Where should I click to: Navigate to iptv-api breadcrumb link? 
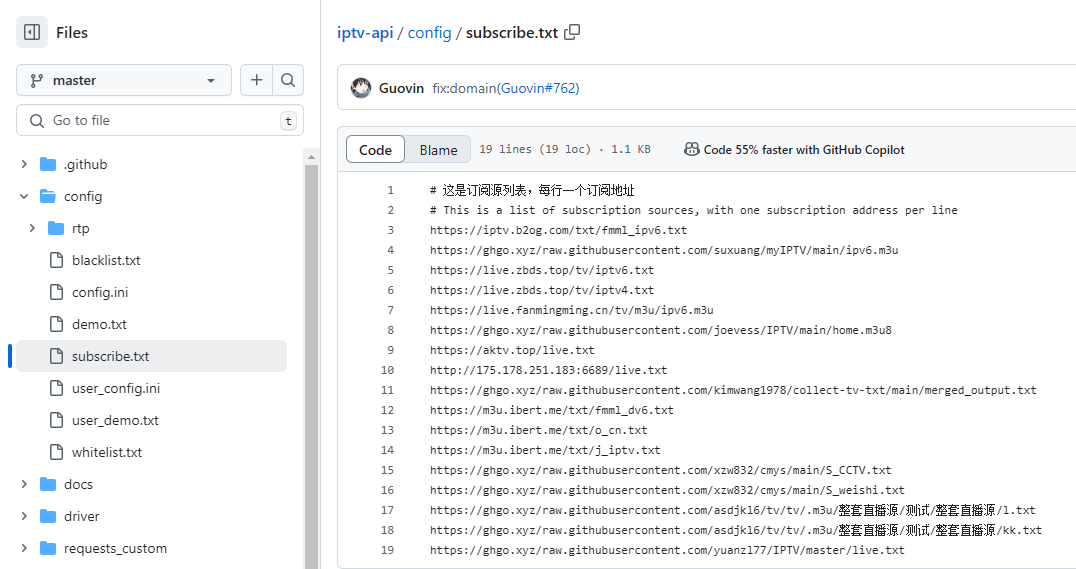point(365,32)
